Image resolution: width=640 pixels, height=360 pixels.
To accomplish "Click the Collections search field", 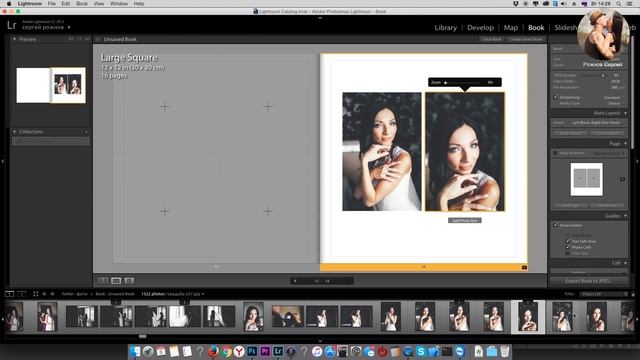I will click(x=51, y=141).
